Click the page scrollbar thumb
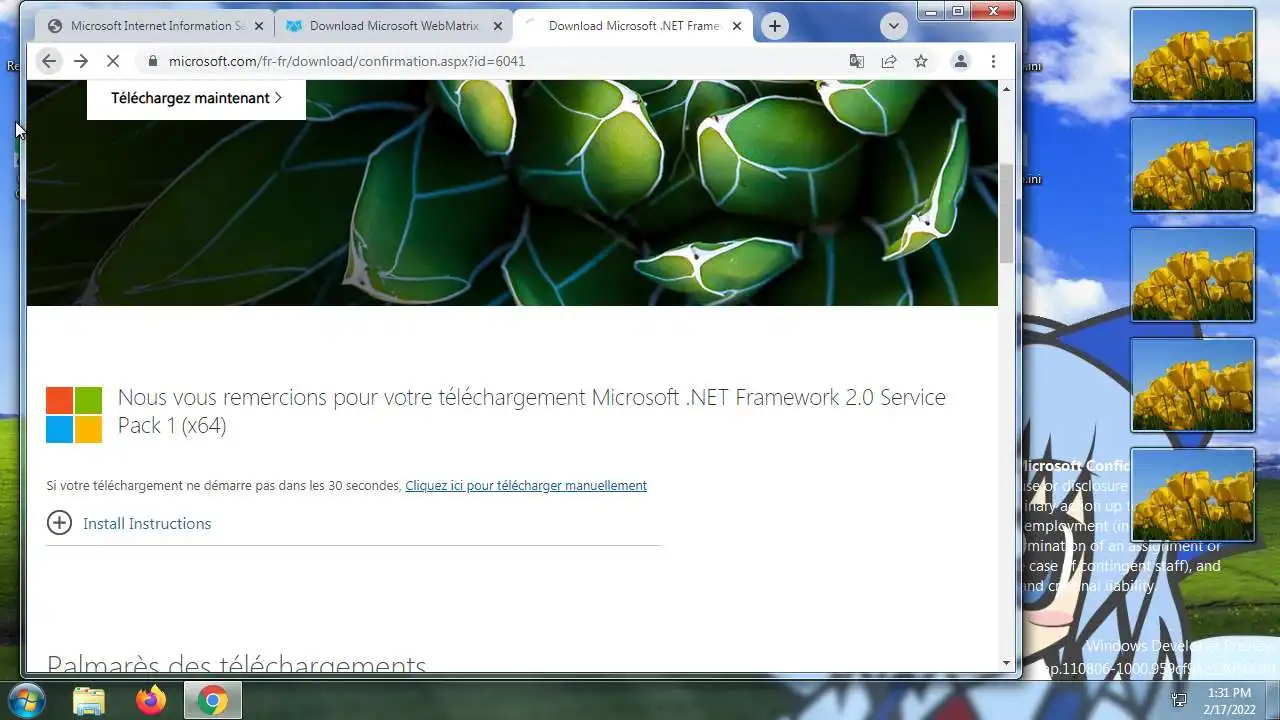The image size is (1280, 720). pos(1007,213)
